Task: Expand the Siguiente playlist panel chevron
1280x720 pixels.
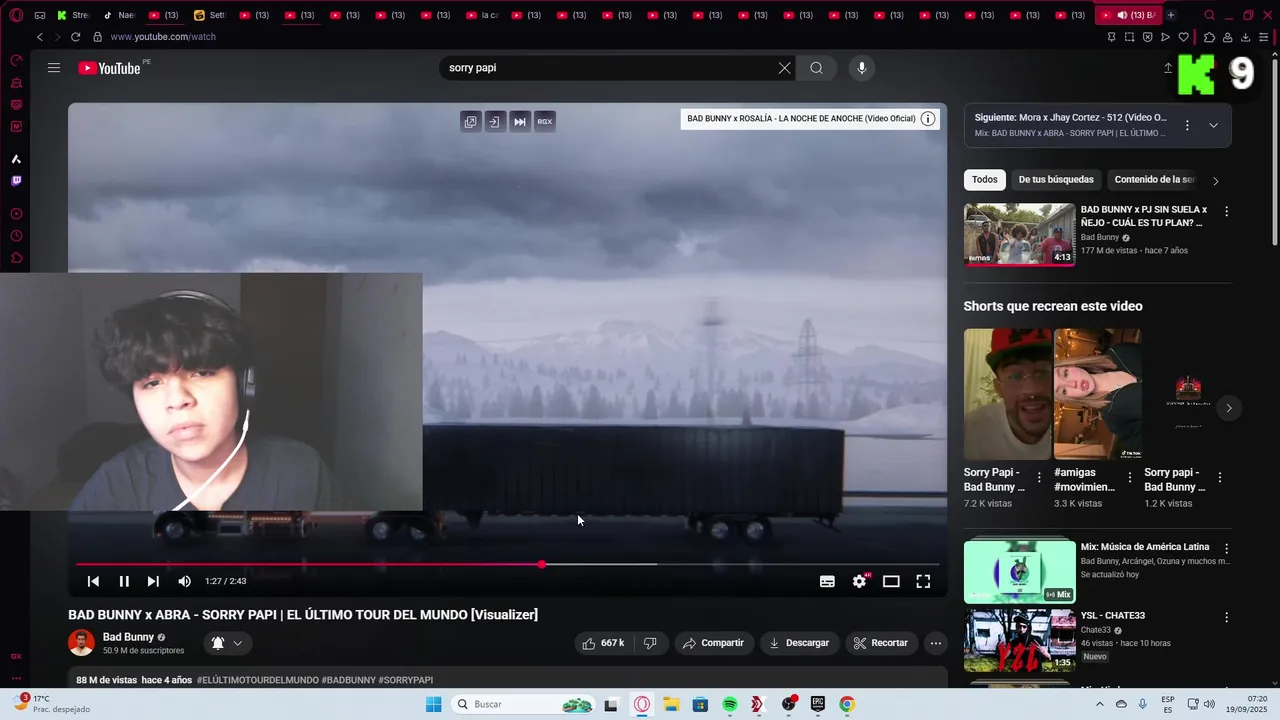Action: (1213, 125)
